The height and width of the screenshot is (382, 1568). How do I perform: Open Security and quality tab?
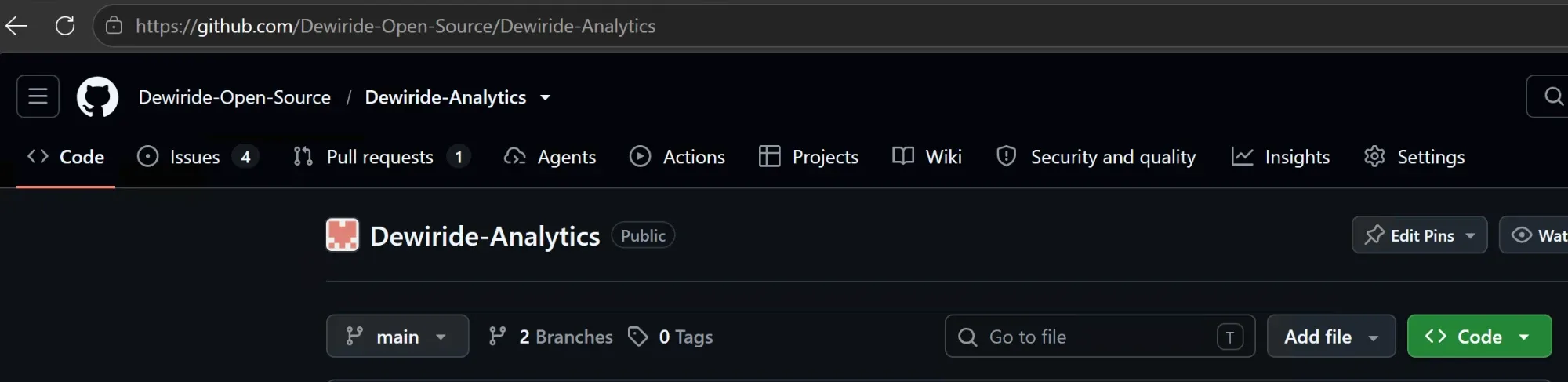1096,157
